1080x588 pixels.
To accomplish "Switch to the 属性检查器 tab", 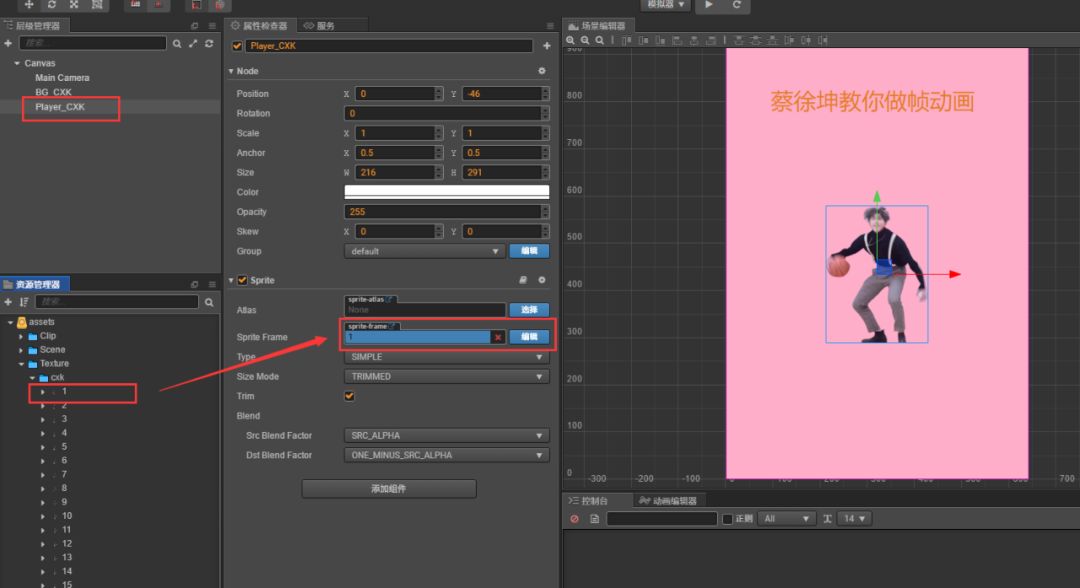I will pos(260,25).
